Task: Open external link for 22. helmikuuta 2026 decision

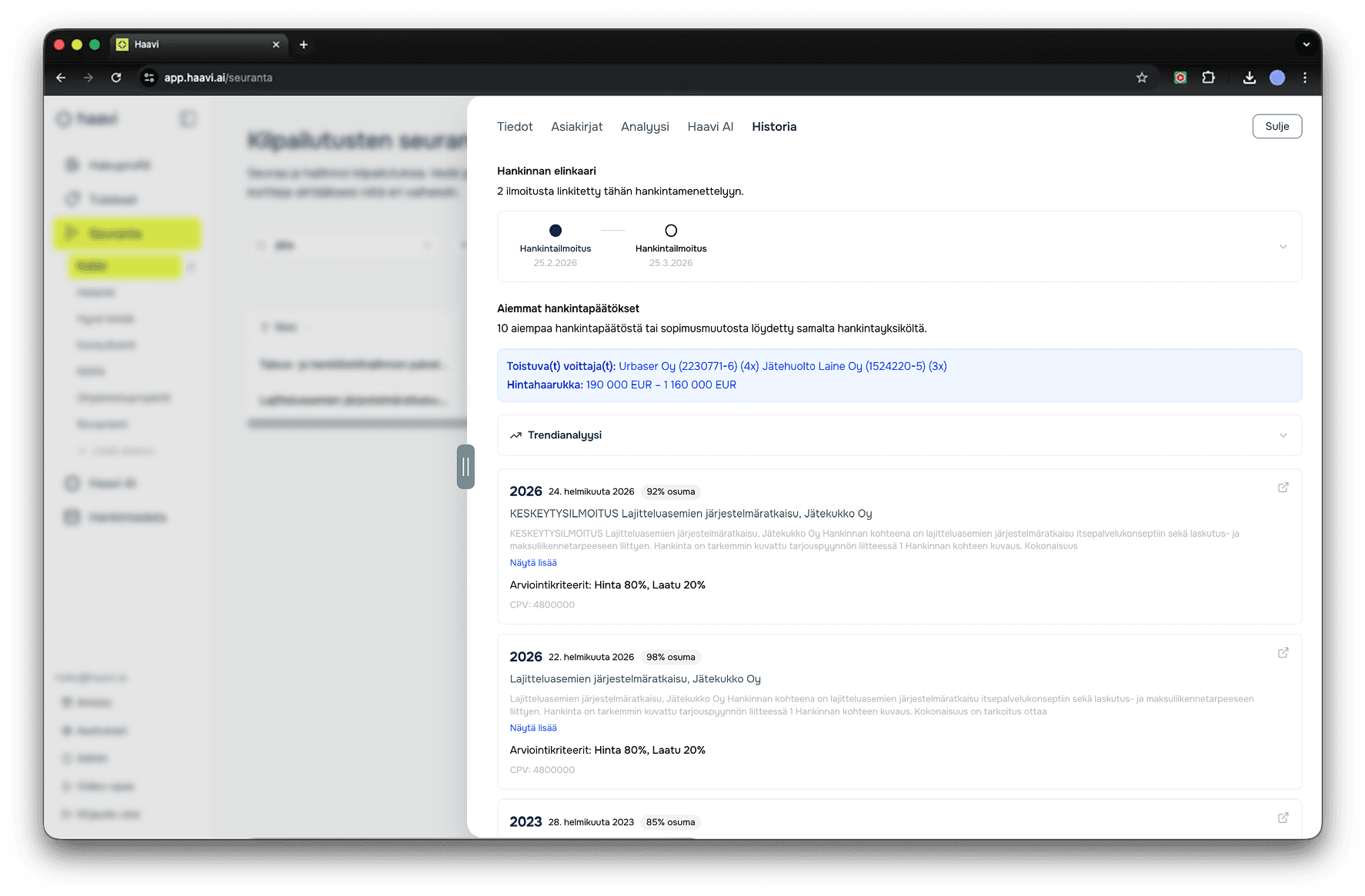Action: point(1283,653)
